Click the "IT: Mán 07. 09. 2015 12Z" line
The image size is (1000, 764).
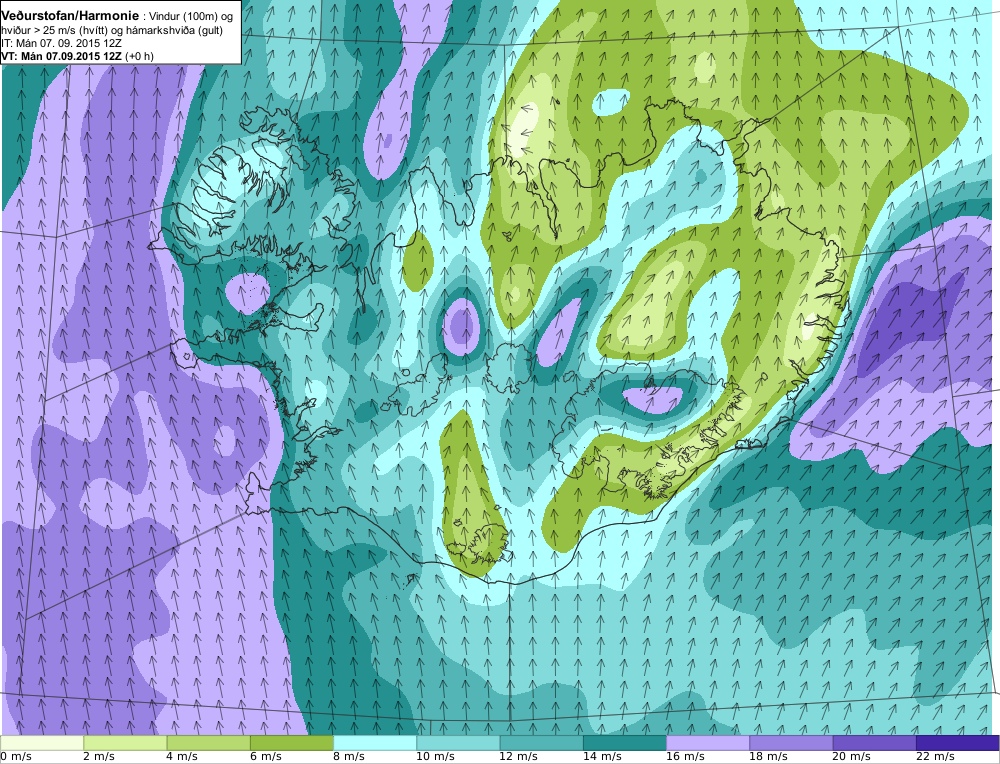(x=62, y=43)
